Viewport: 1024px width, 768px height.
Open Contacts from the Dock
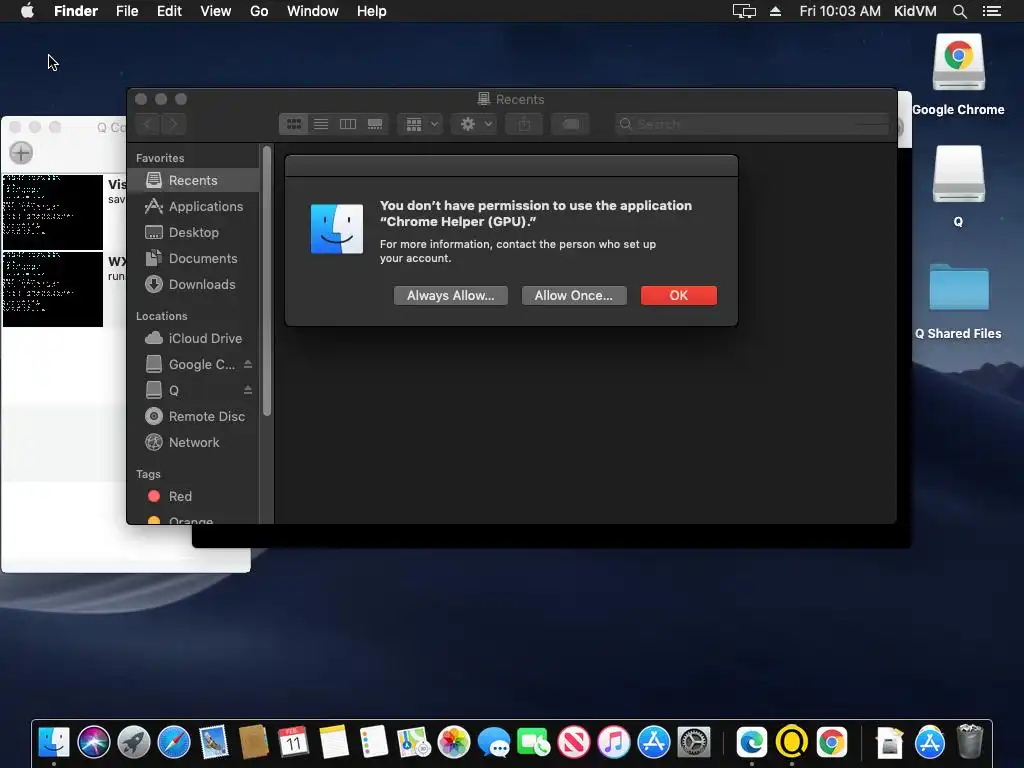pos(253,743)
